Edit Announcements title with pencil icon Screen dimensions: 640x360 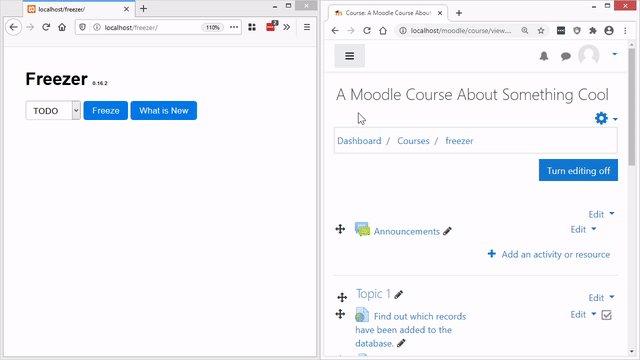447,231
